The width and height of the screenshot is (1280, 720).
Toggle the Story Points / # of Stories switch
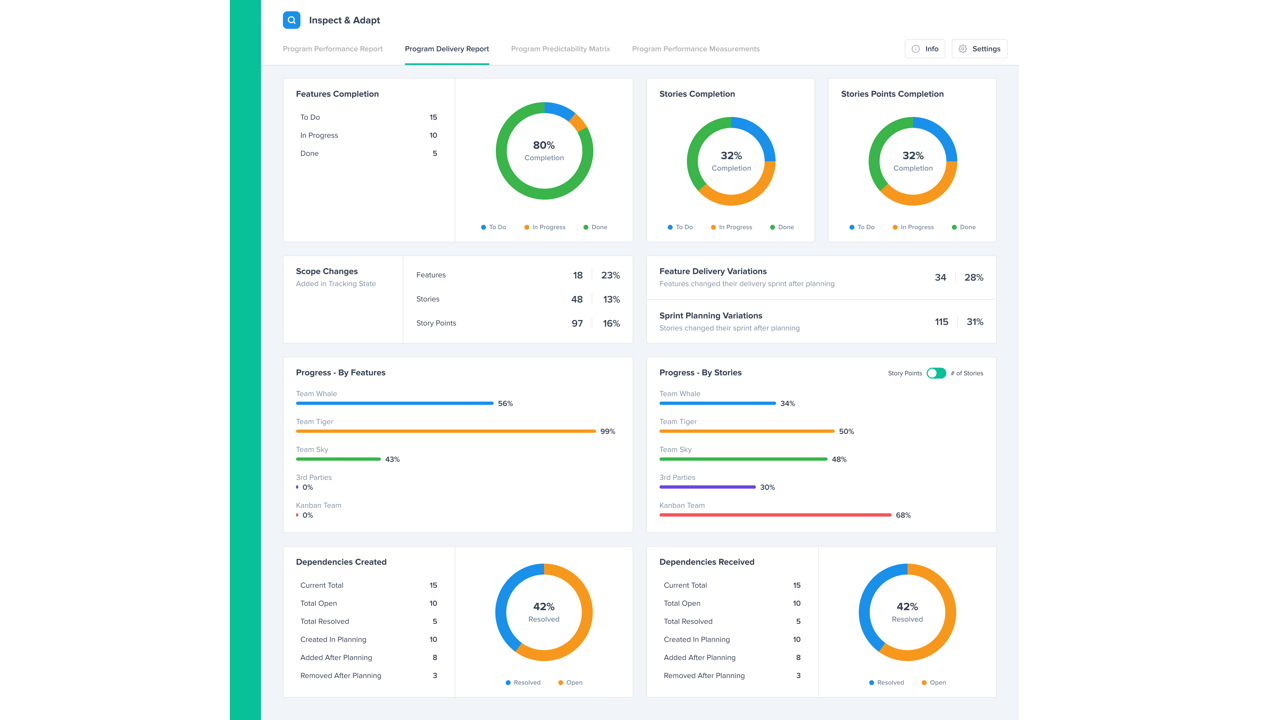coord(936,373)
